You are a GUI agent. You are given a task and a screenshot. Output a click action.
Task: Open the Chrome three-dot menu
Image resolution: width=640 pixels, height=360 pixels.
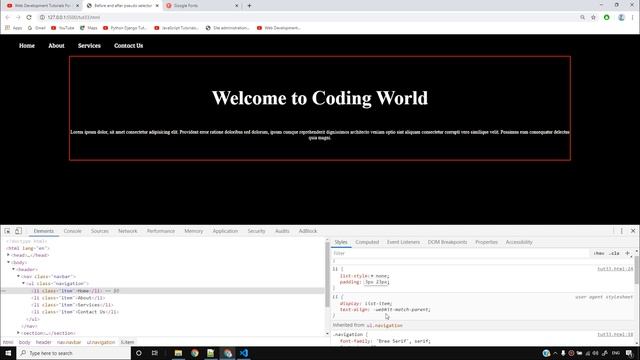(x=632, y=17)
